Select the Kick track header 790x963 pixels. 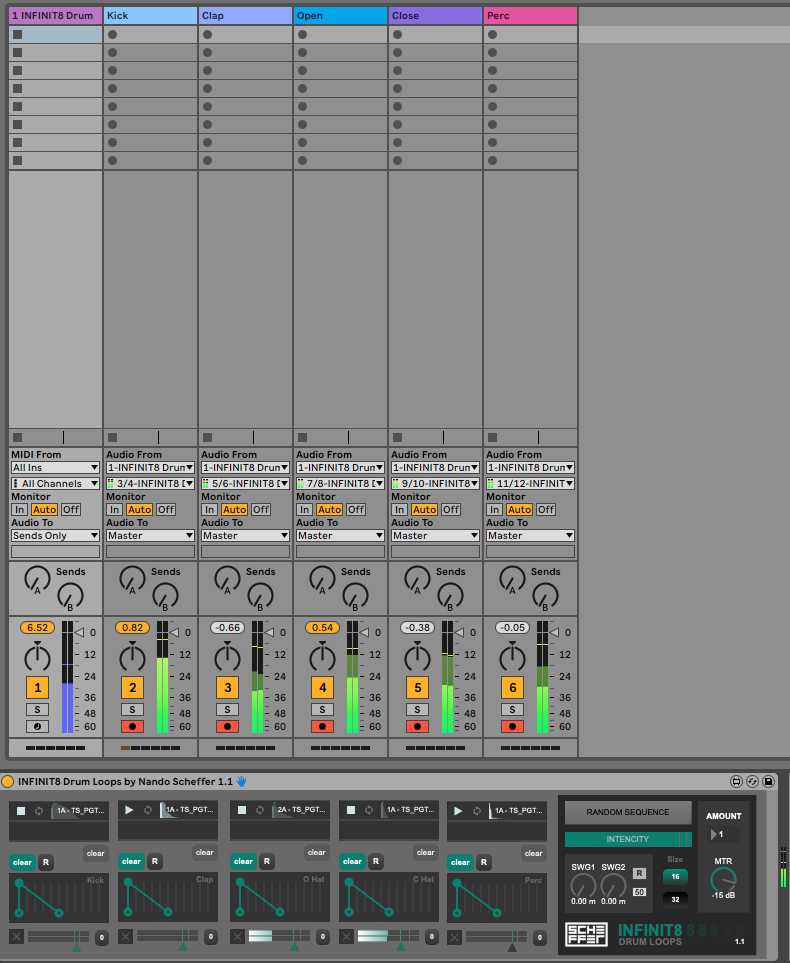151,15
